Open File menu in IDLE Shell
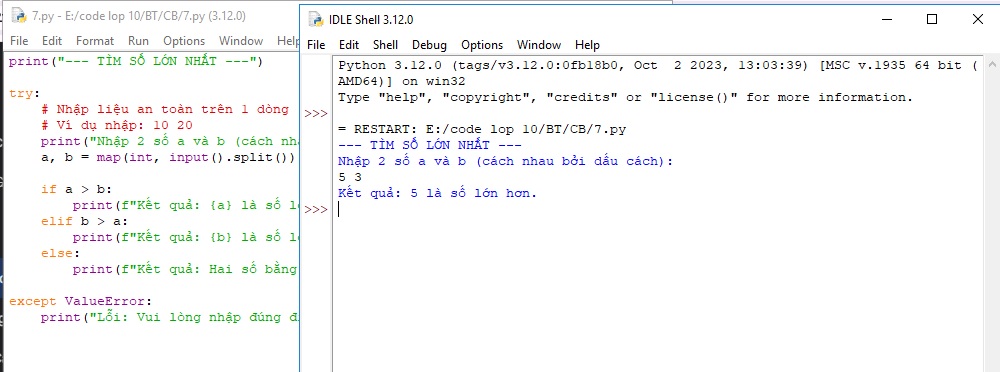 316,45
